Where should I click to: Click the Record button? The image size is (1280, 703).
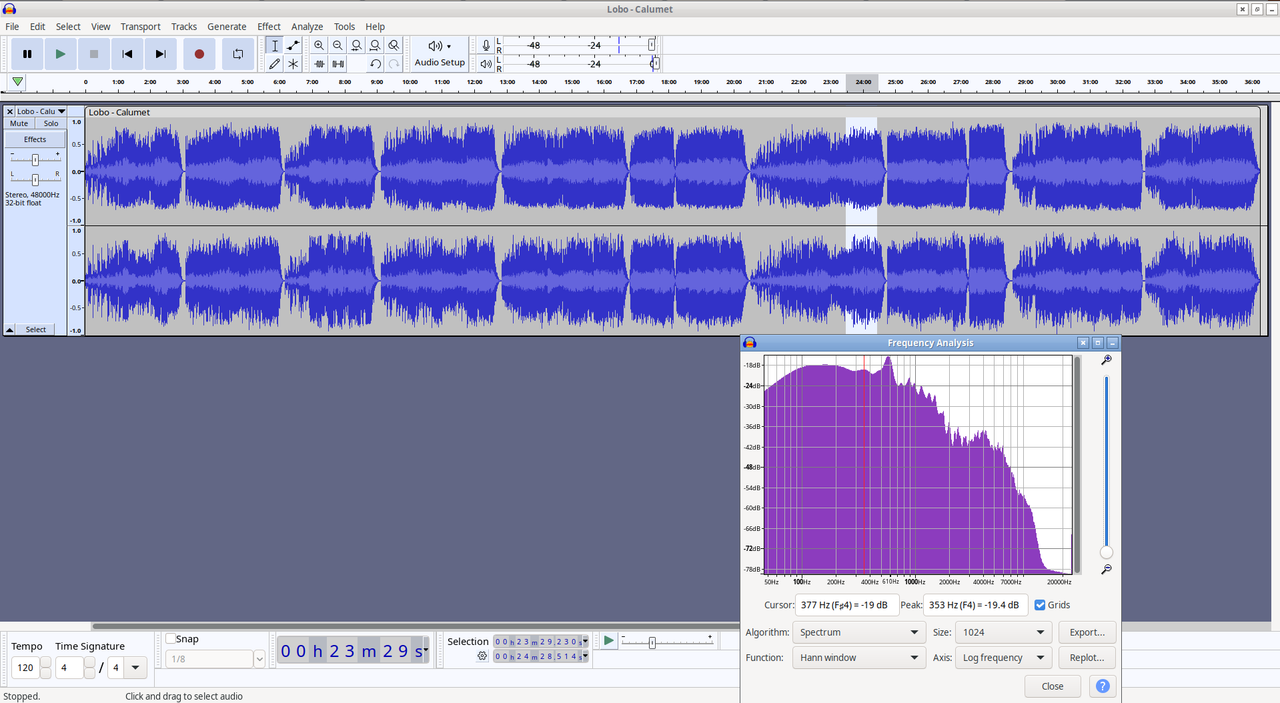199,54
